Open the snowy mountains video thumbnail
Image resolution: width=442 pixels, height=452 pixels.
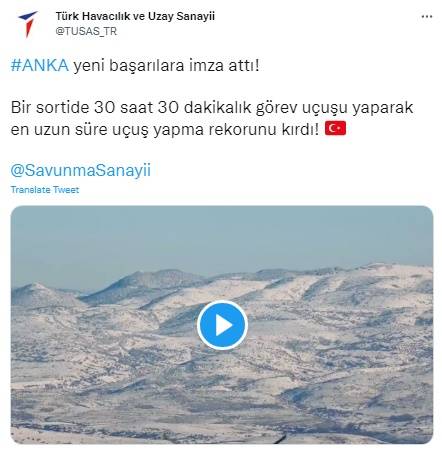pos(222,325)
